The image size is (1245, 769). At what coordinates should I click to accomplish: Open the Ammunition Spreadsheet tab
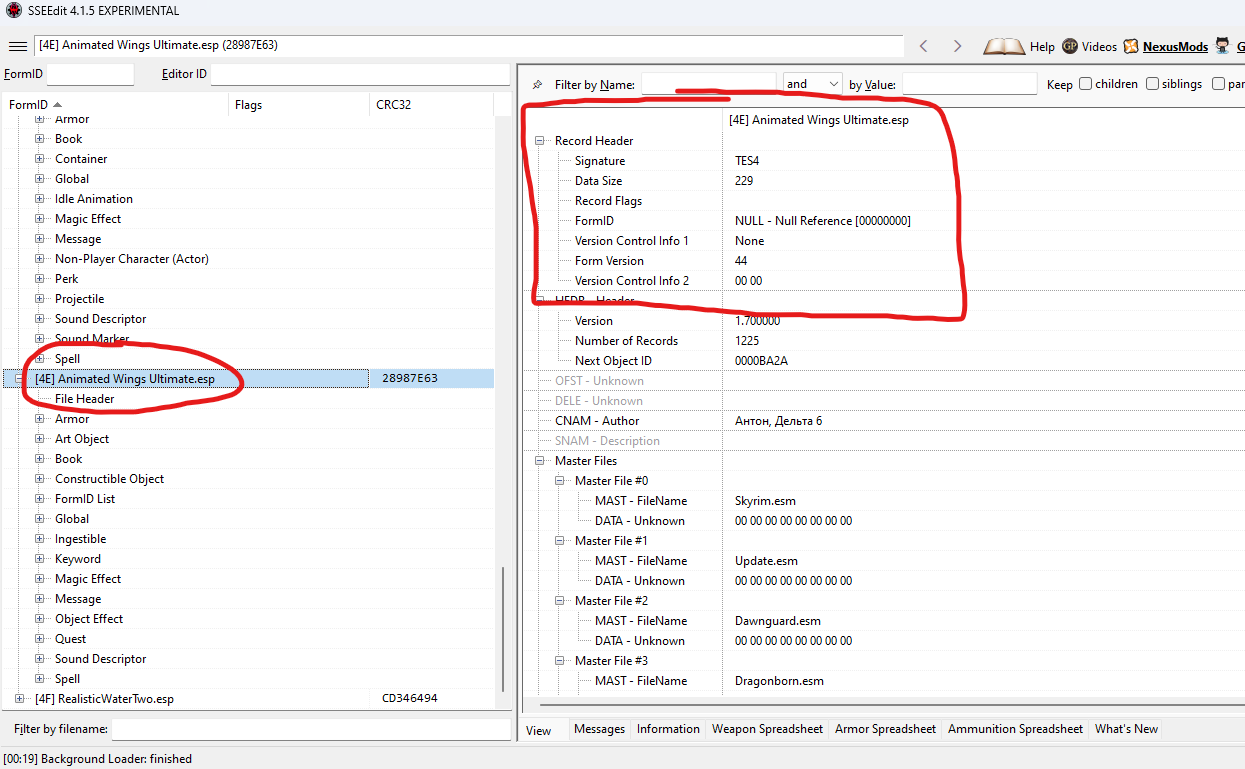point(1015,729)
